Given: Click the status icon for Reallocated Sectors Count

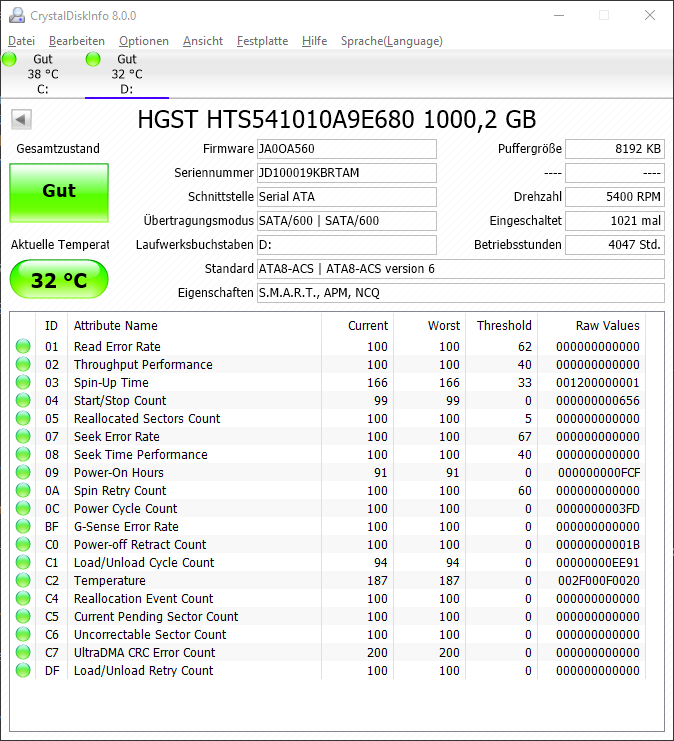Looking at the screenshot, I should click(23, 418).
